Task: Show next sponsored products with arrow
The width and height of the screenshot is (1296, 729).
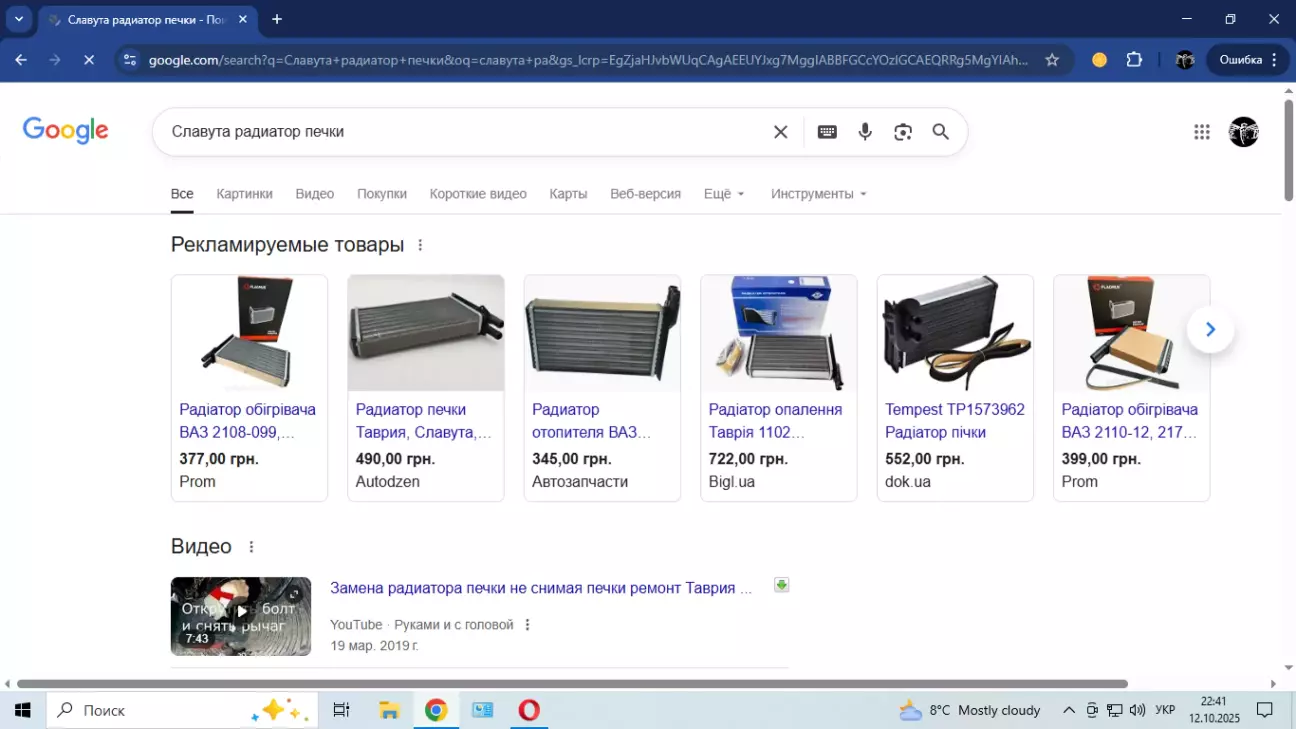Action: point(1210,330)
